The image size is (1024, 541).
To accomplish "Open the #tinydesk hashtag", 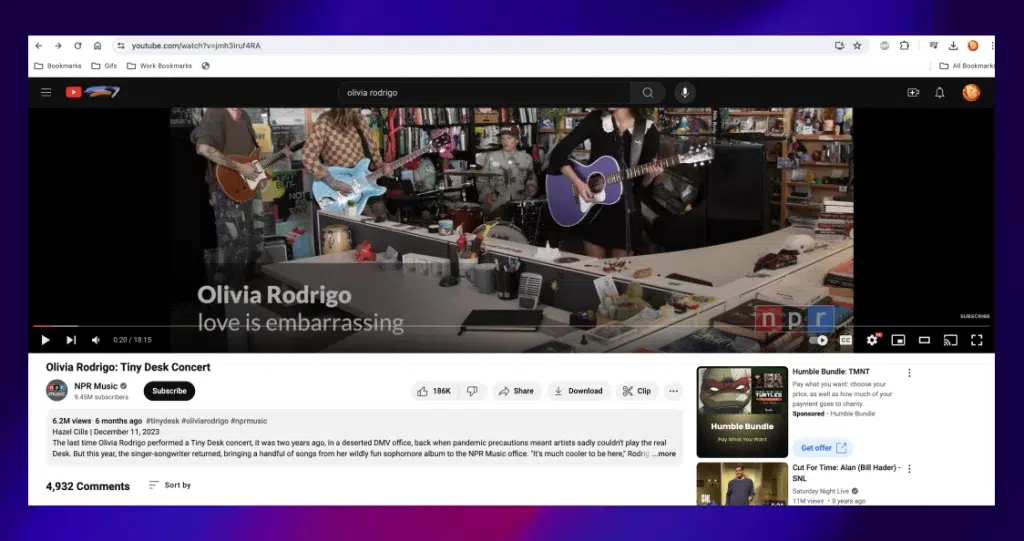I will (162, 421).
